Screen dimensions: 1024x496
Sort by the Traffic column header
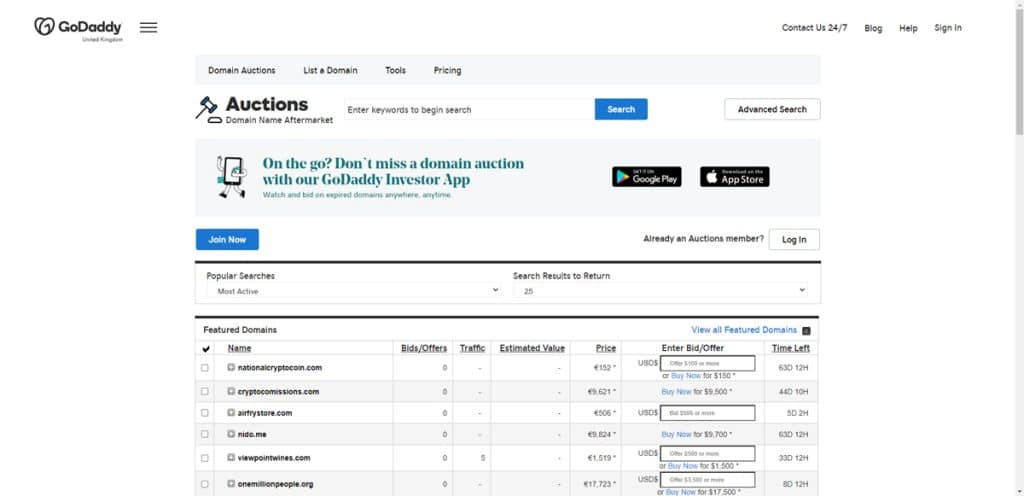(472, 349)
